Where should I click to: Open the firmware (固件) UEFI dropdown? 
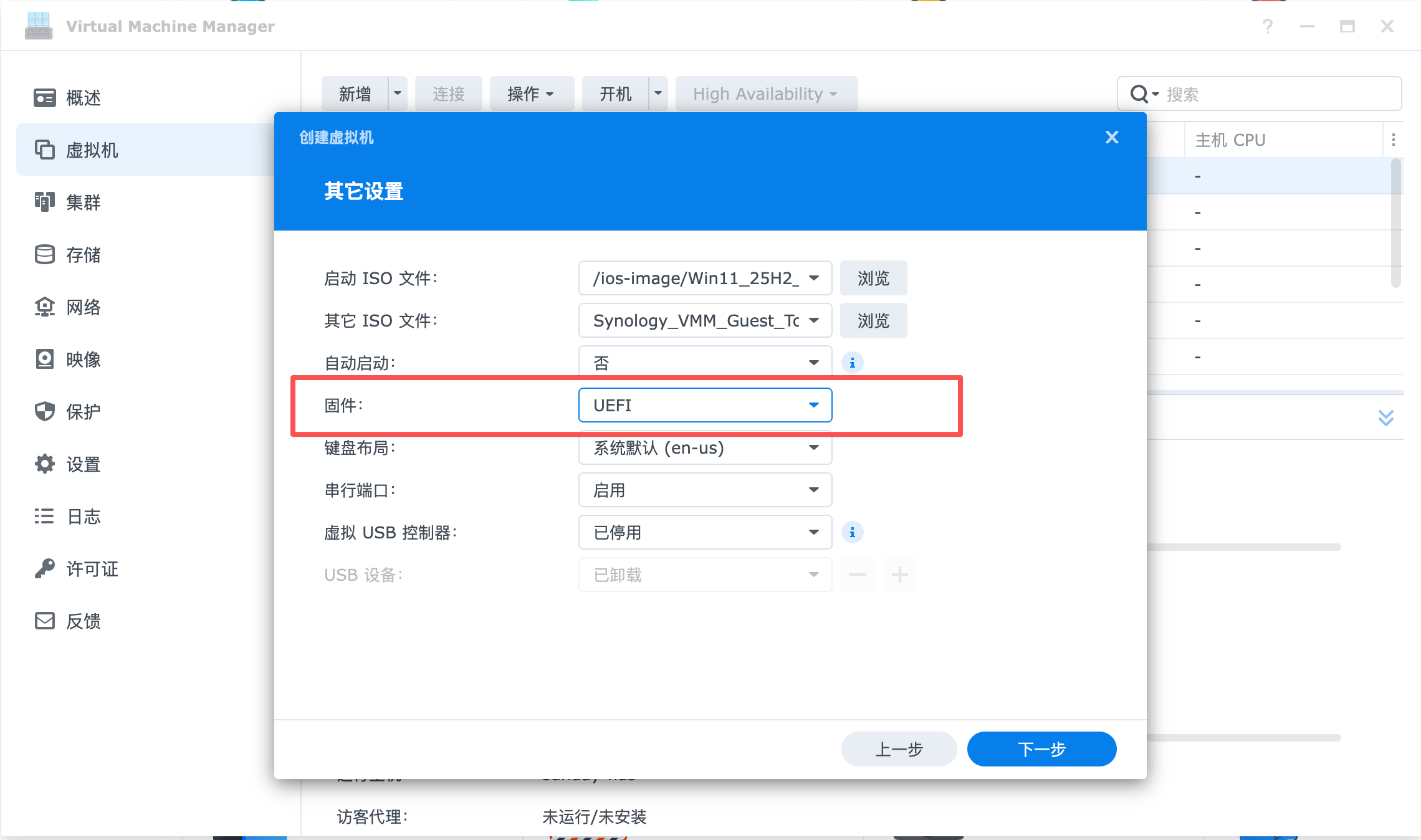pos(705,405)
